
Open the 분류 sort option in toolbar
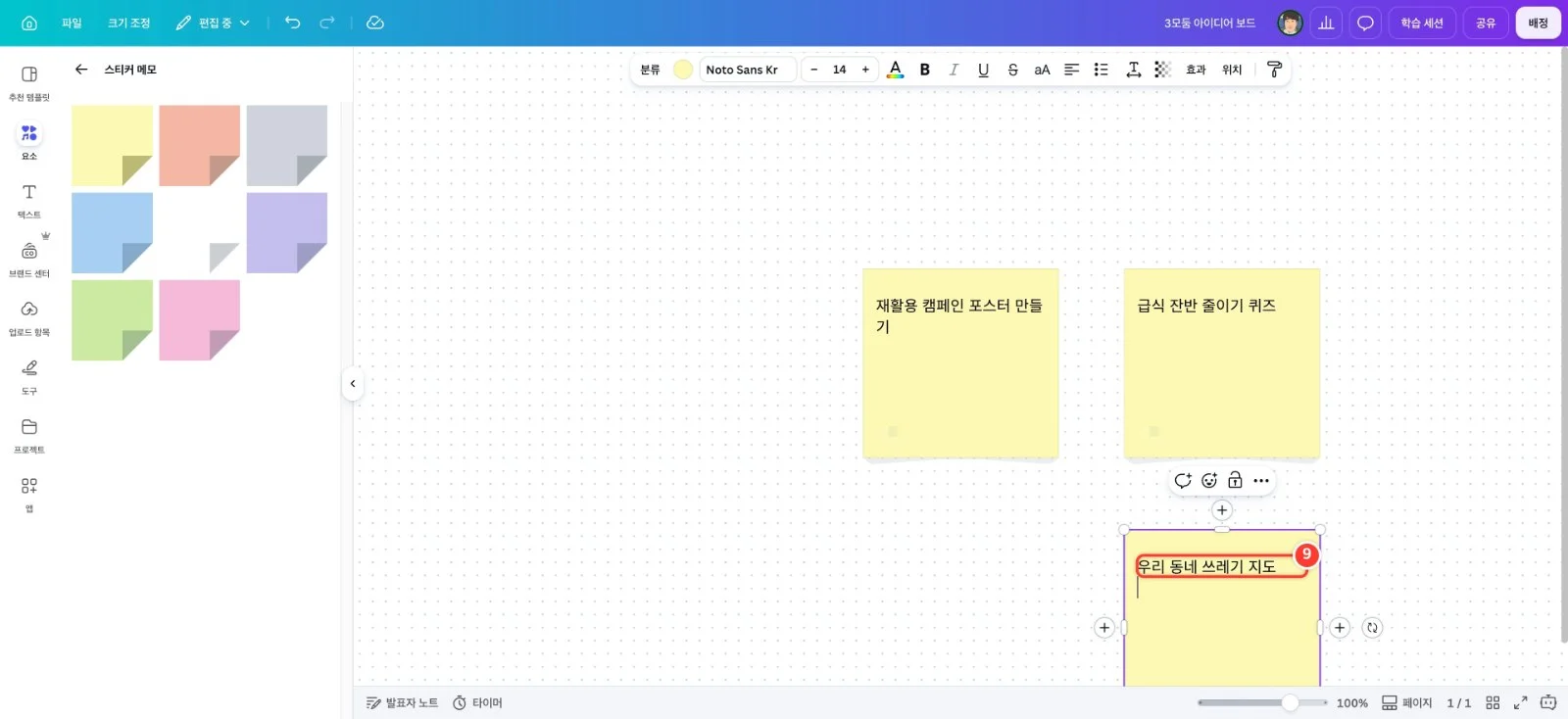coord(650,70)
